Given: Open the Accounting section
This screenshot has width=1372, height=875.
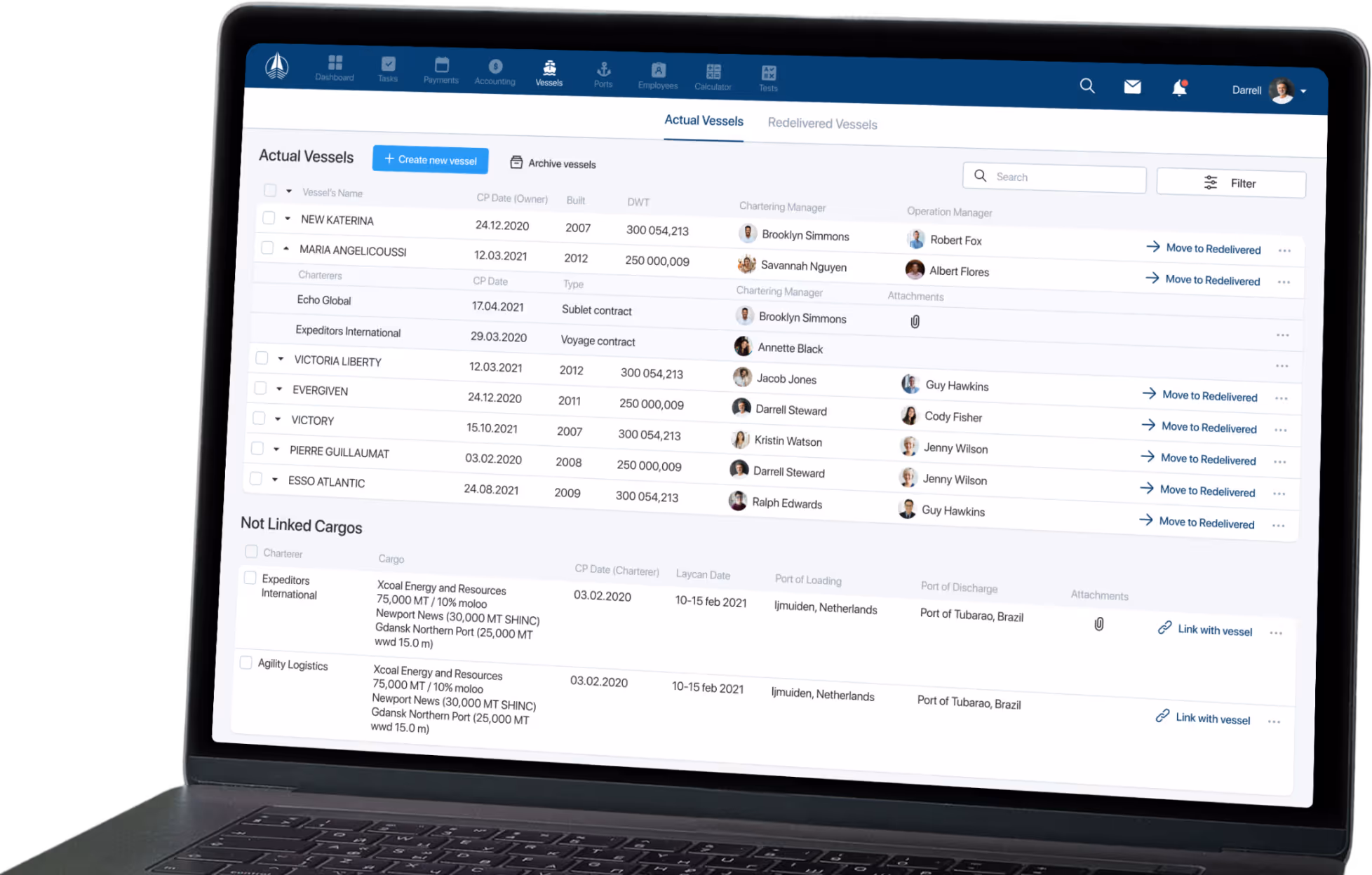Looking at the screenshot, I should click(x=495, y=72).
